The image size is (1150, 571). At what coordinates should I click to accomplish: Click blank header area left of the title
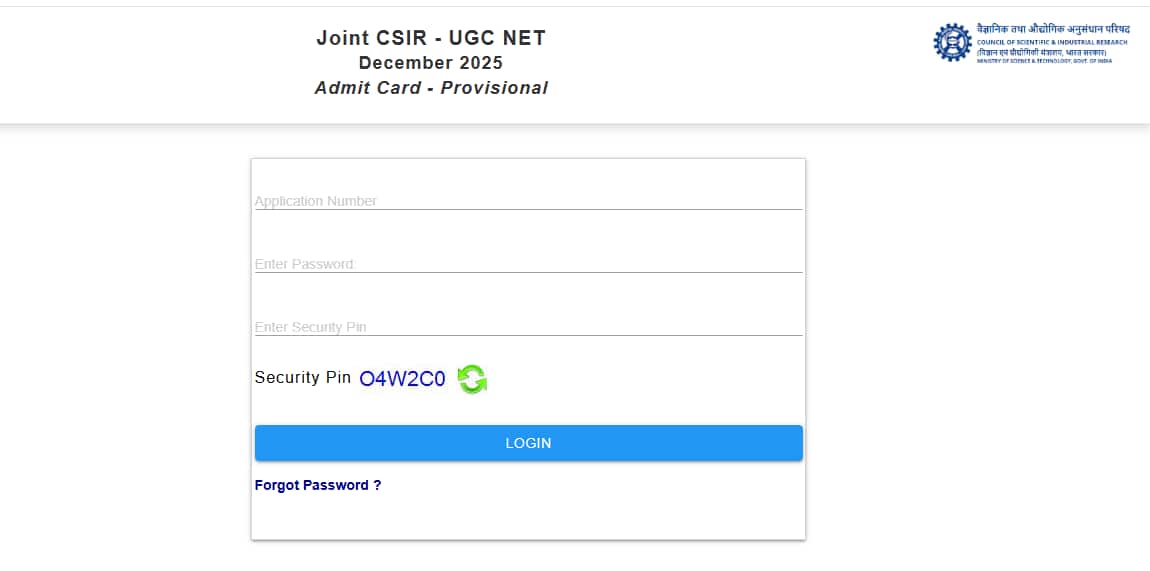(x=150, y=65)
